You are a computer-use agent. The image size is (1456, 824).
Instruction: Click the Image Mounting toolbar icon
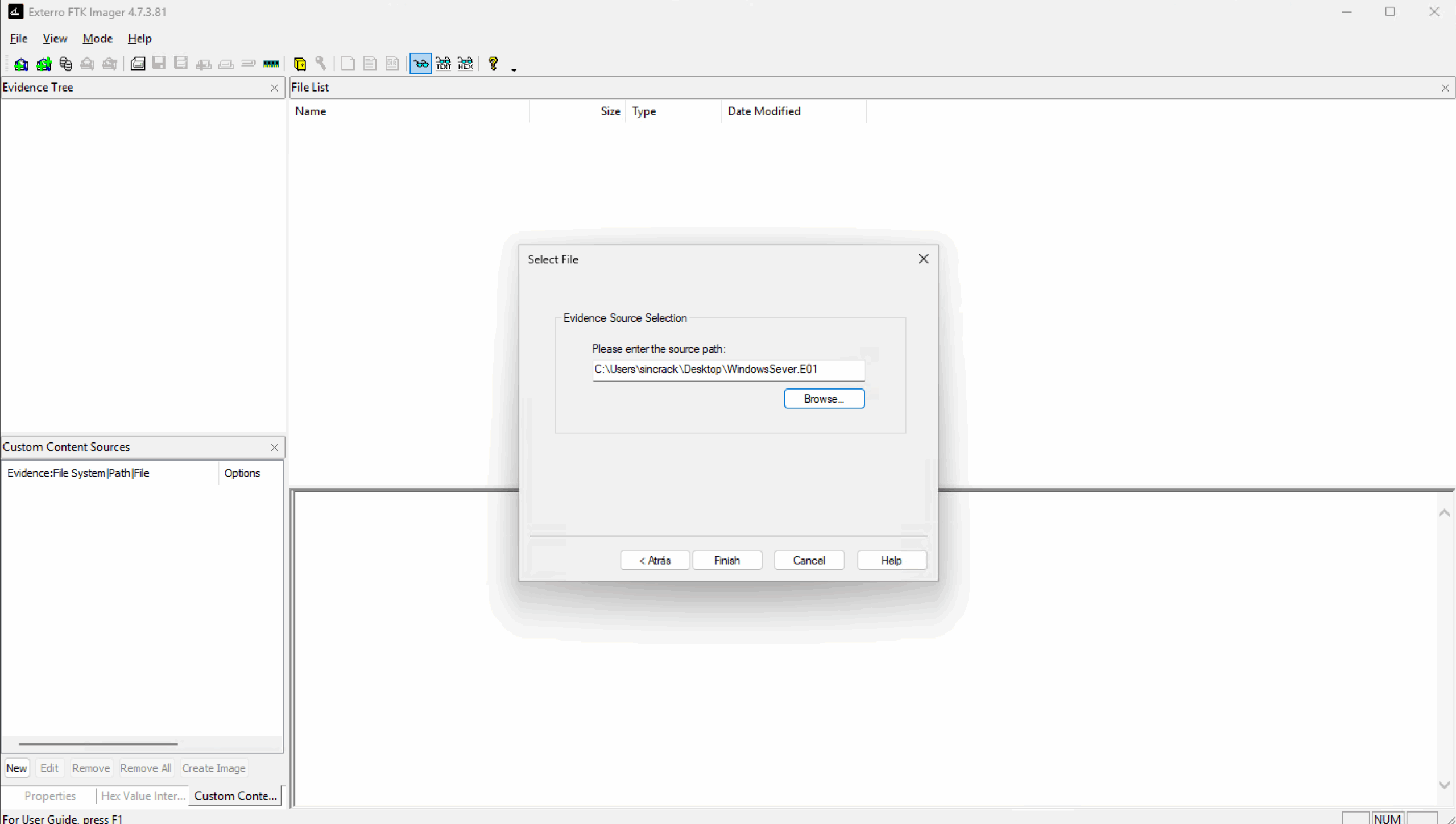click(66, 64)
